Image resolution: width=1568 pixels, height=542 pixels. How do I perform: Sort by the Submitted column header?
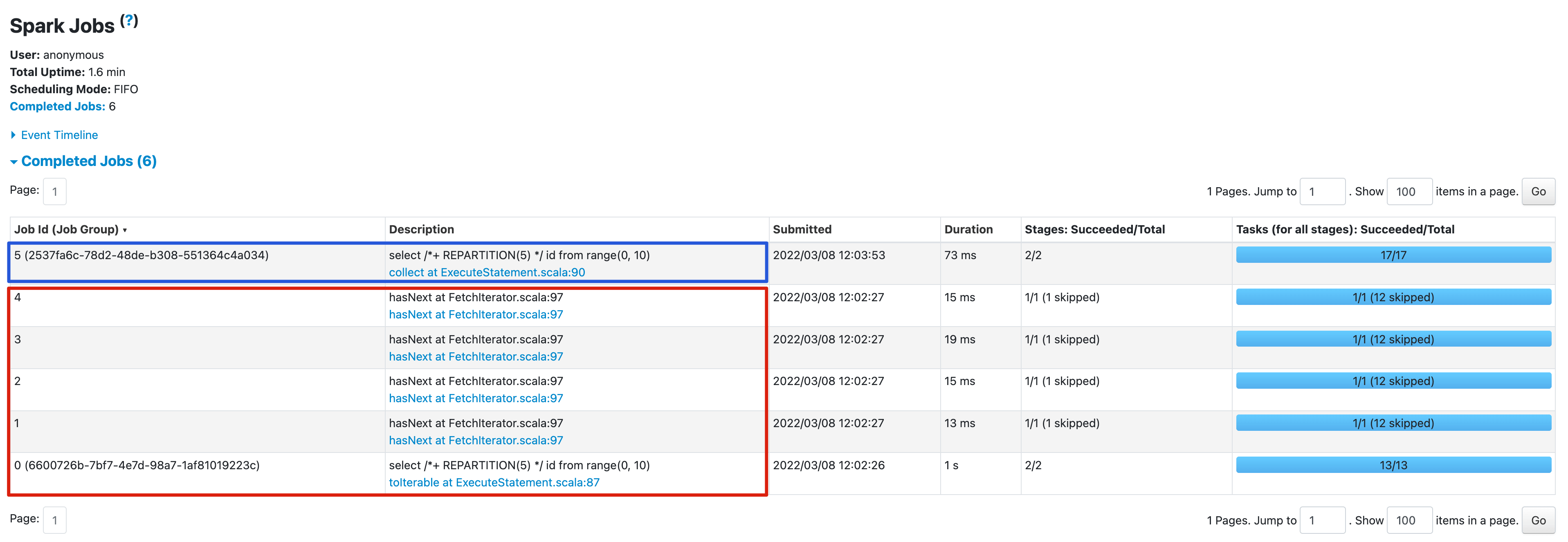[802, 229]
